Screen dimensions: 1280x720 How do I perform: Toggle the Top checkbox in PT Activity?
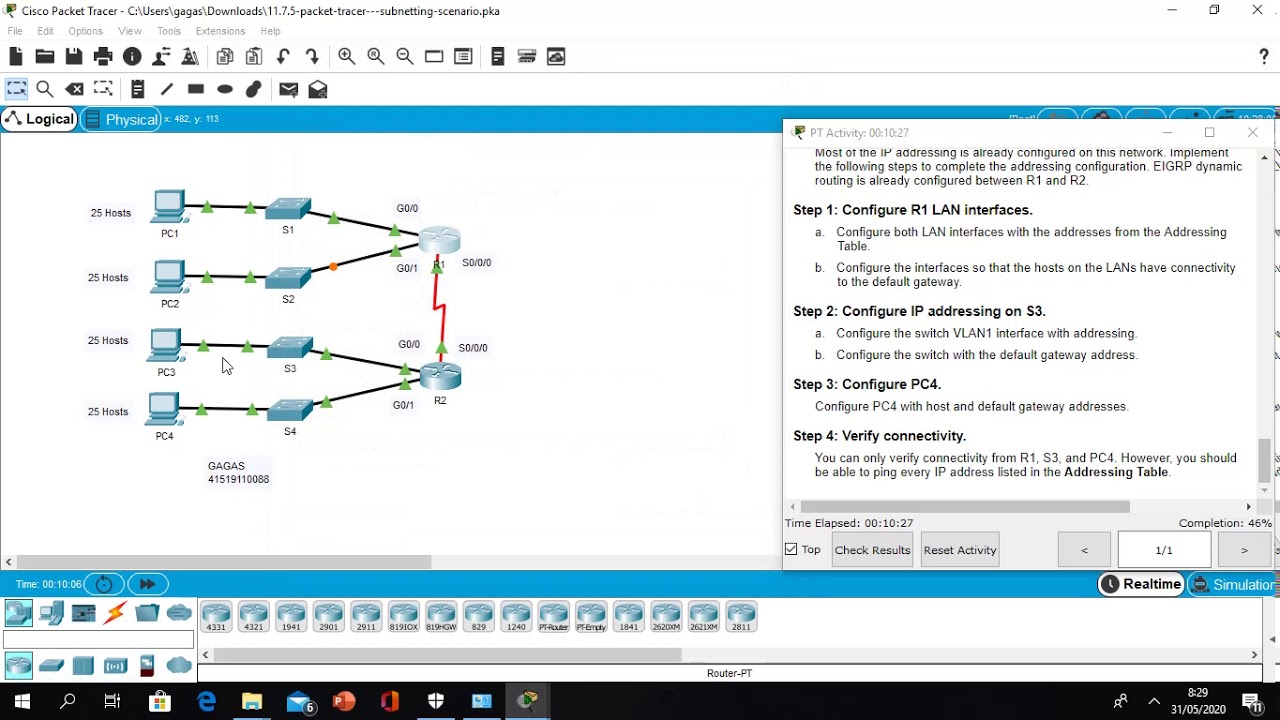click(792, 550)
